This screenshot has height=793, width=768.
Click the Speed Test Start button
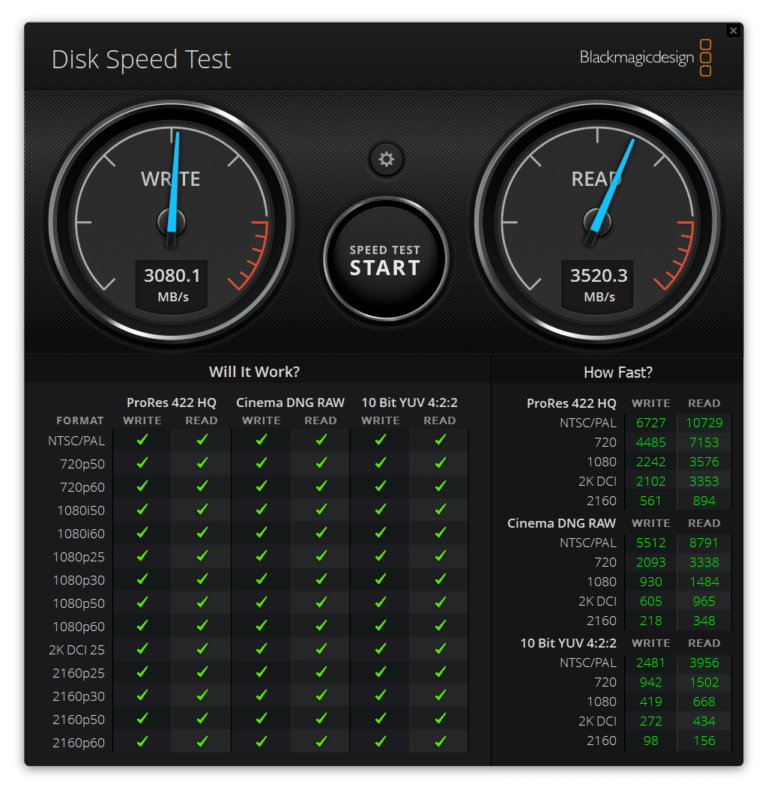[x=385, y=259]
